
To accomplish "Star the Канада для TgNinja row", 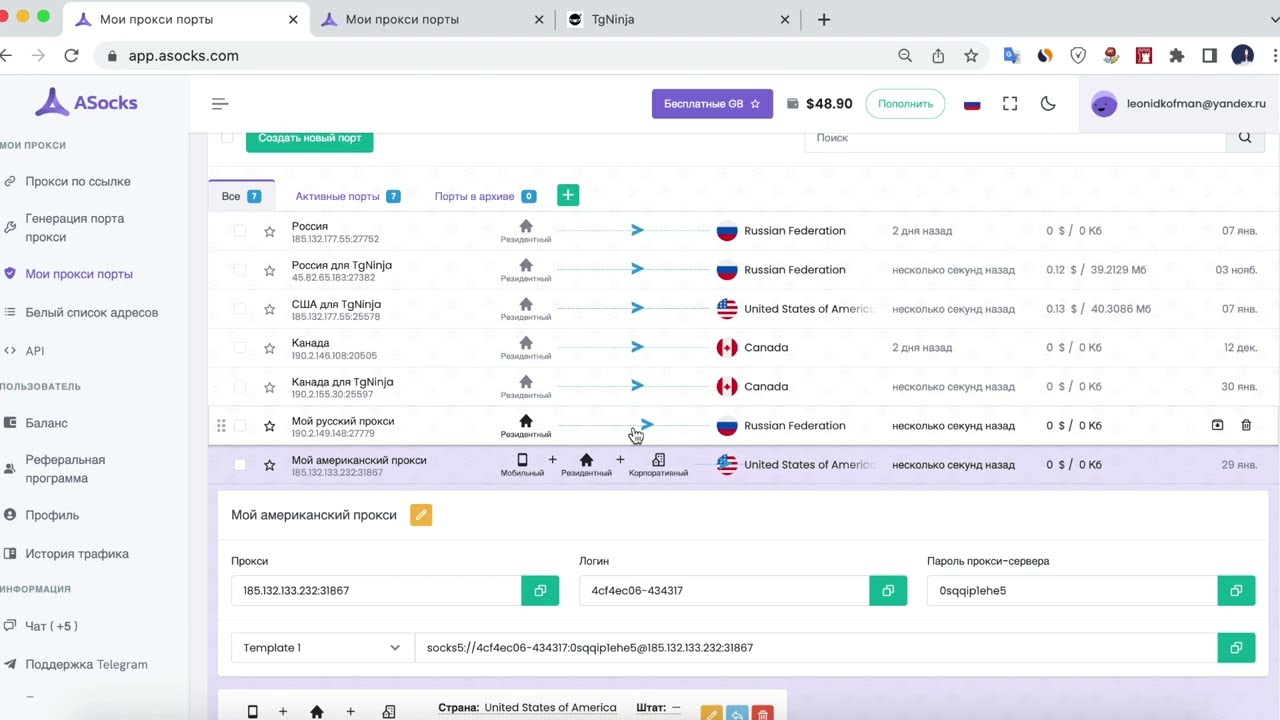I will 269,387.
